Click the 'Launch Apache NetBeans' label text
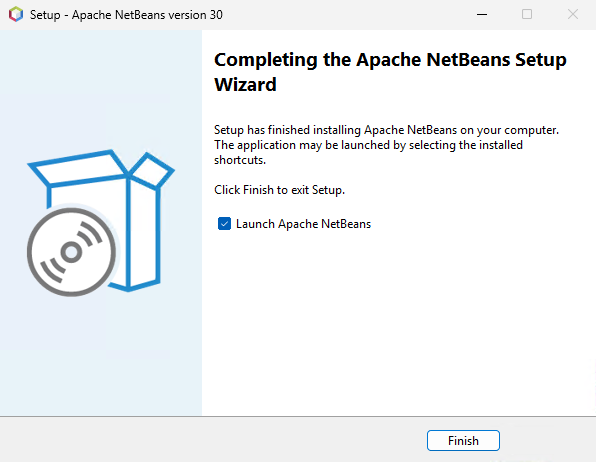The image size is (596, 462). click(x=303, y=224)
